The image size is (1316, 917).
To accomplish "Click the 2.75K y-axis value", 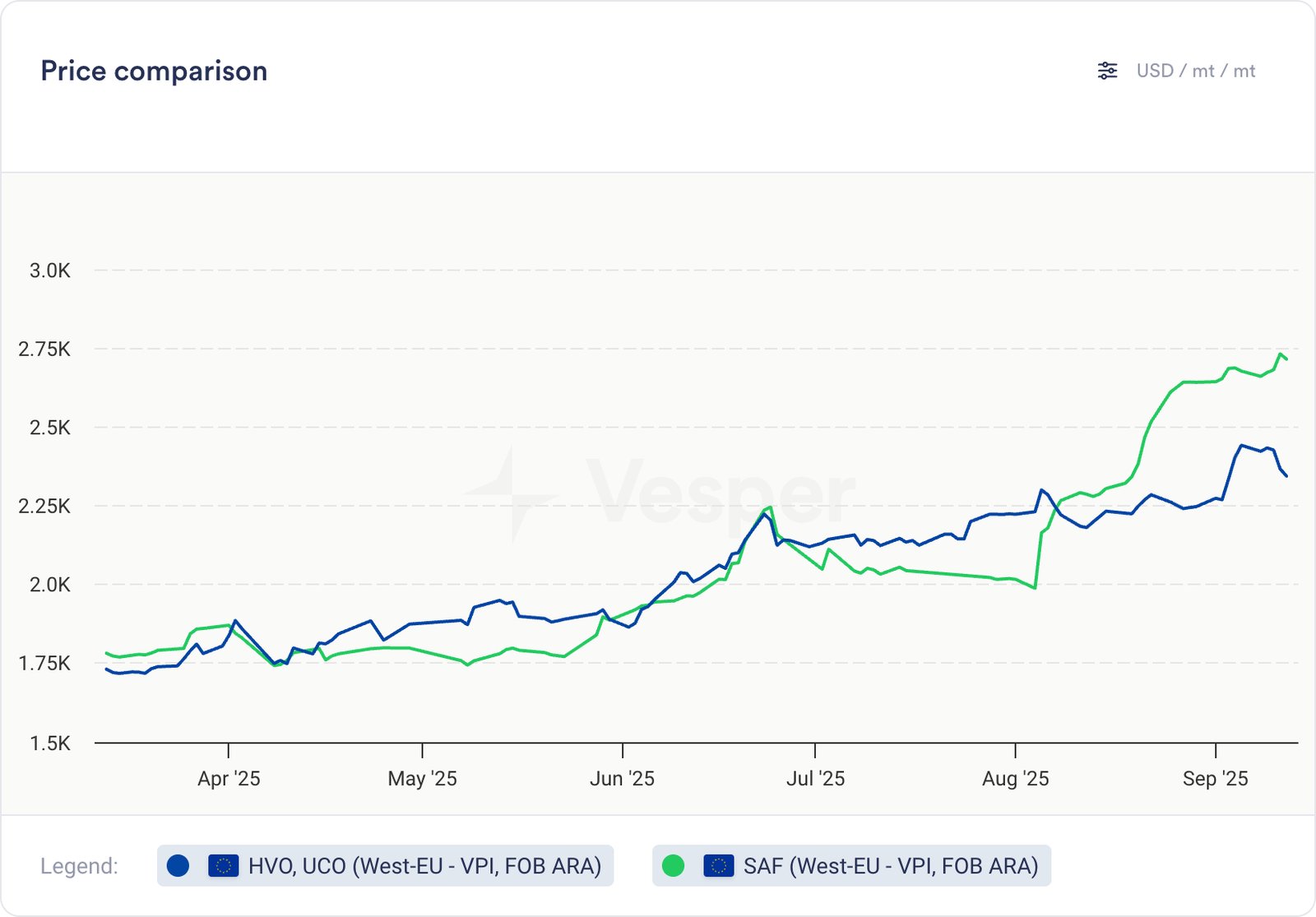I will 44,349.
